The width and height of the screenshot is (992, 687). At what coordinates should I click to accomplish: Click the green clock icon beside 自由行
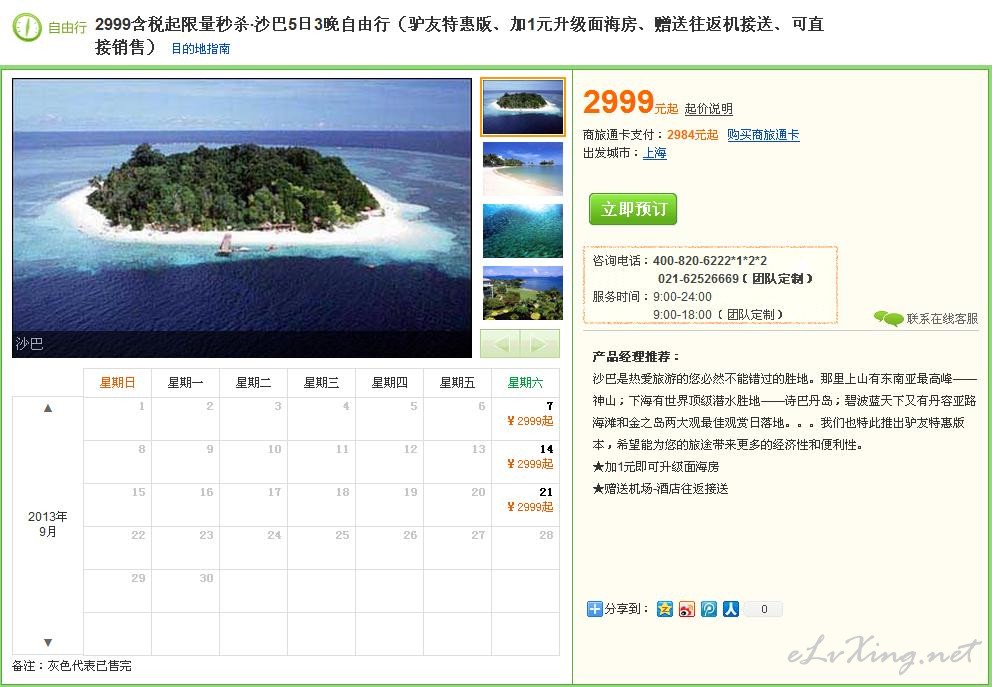(27, 27)
